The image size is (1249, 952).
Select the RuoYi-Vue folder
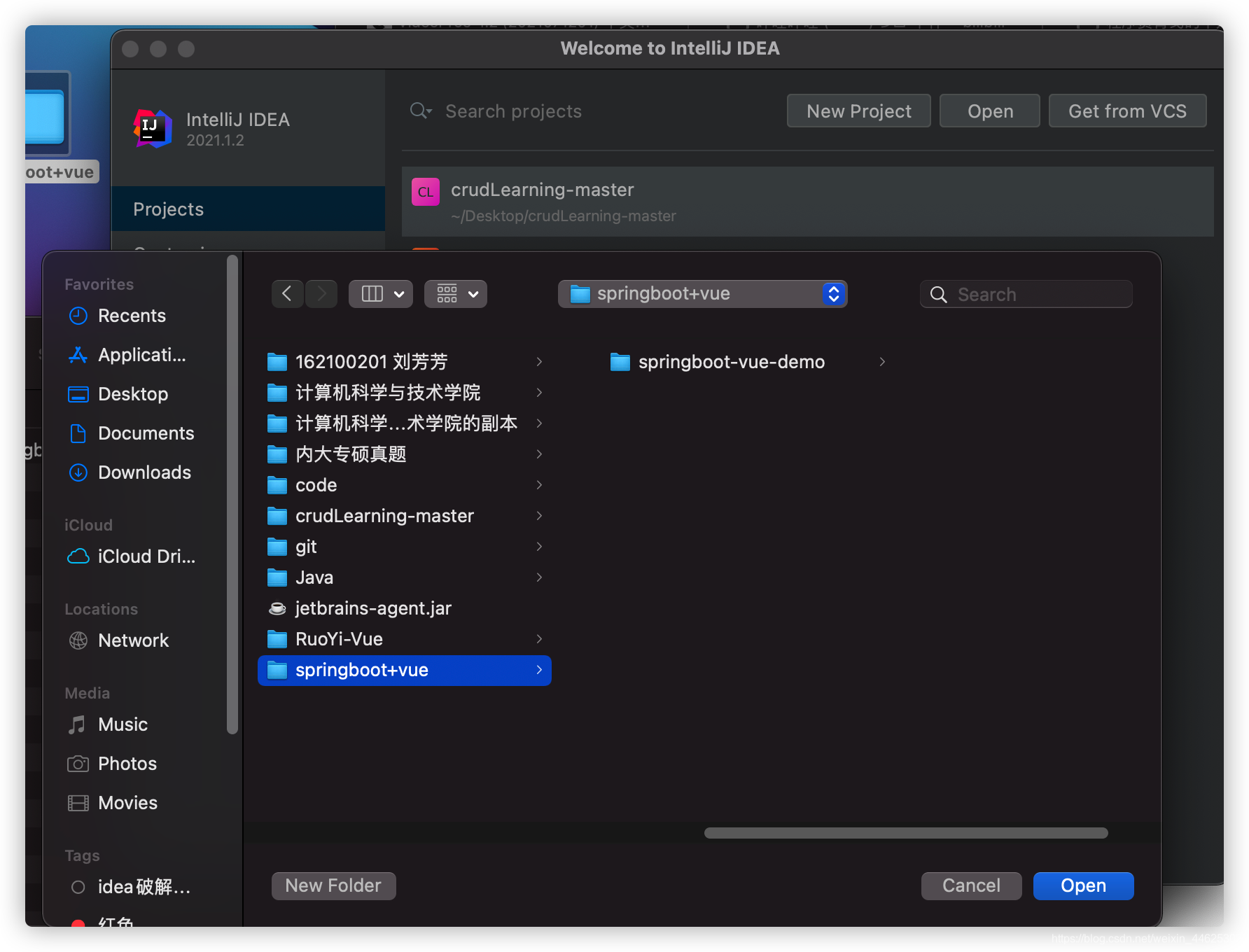click(x=405, y=639)
